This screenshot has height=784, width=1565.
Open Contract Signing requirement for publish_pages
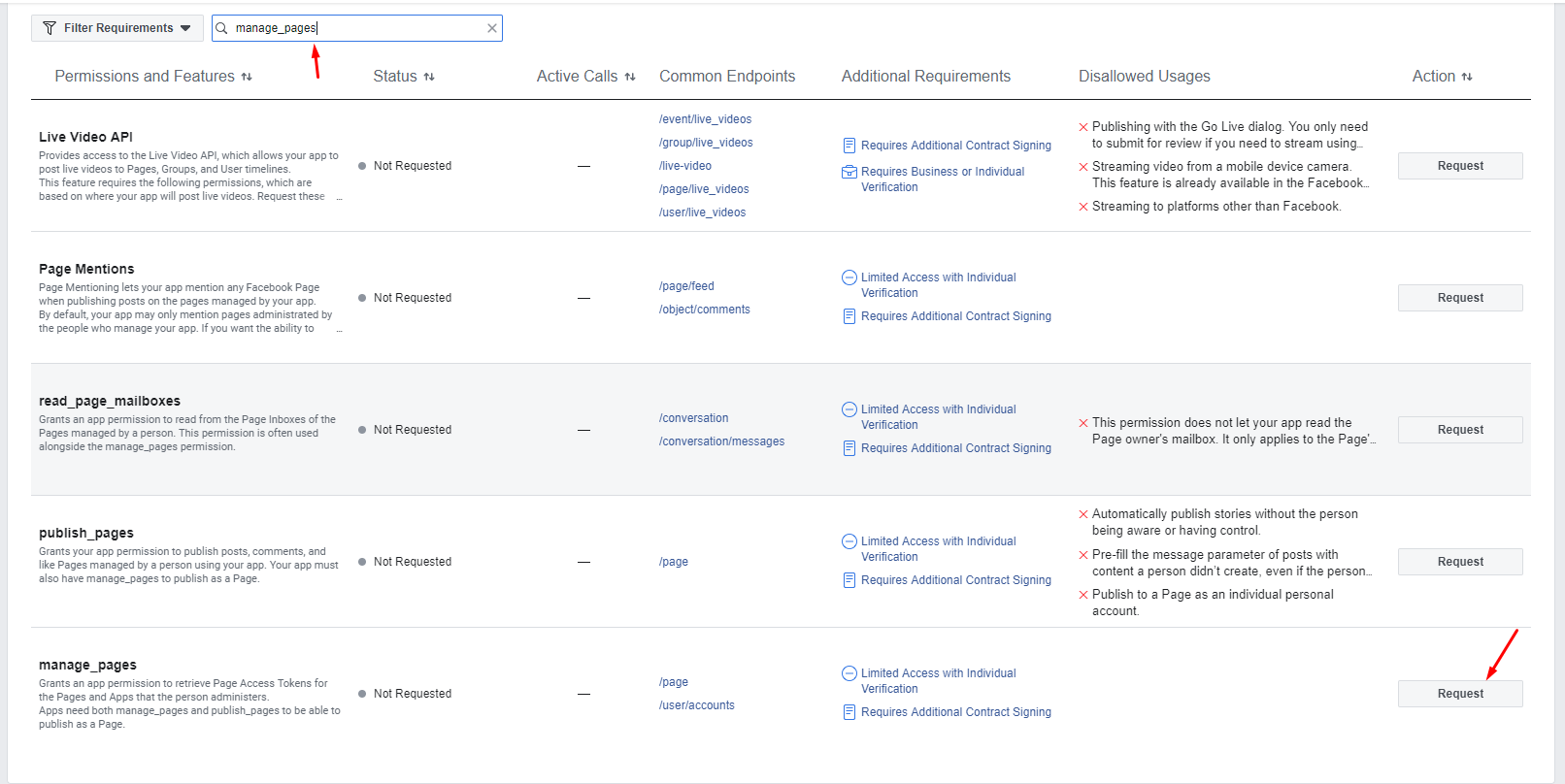tap(956, 580)
